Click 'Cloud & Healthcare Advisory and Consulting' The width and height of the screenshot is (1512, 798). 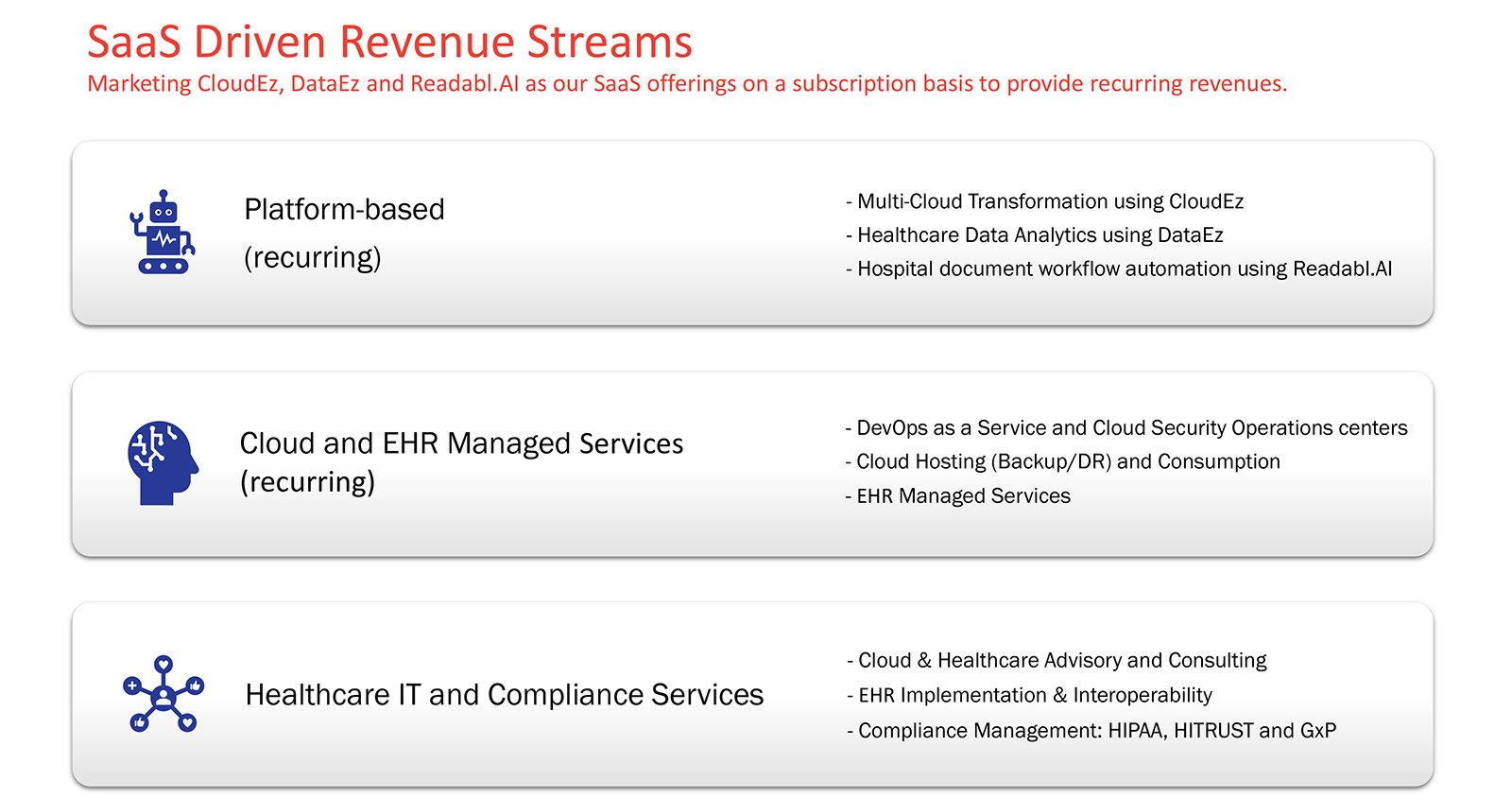1057,661
